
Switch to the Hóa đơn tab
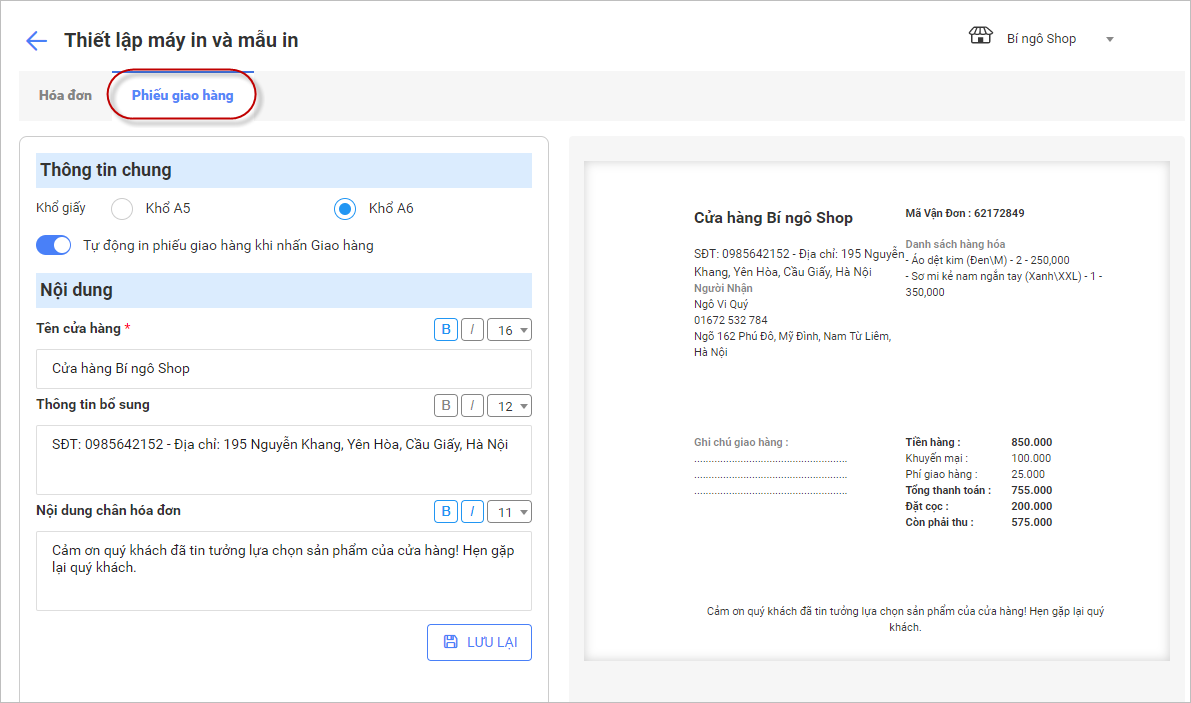coord(65,96)
